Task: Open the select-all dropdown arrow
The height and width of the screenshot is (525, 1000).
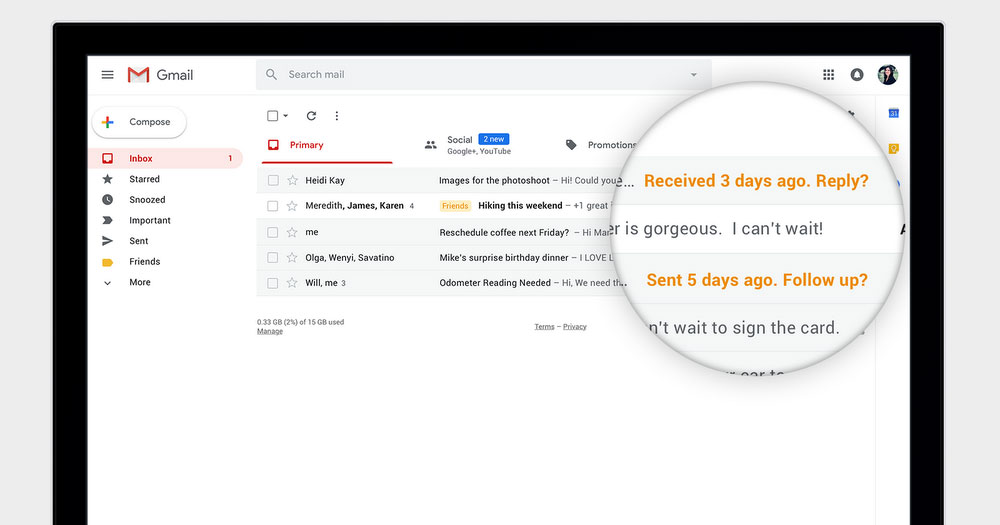Action: (x=286, y=115)
